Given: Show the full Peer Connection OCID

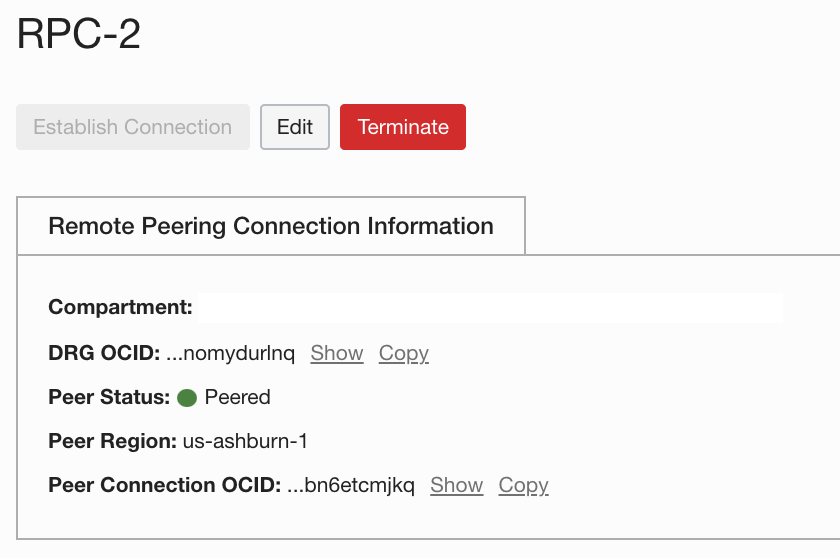Looking at the screenshot, I should [457, 485].
